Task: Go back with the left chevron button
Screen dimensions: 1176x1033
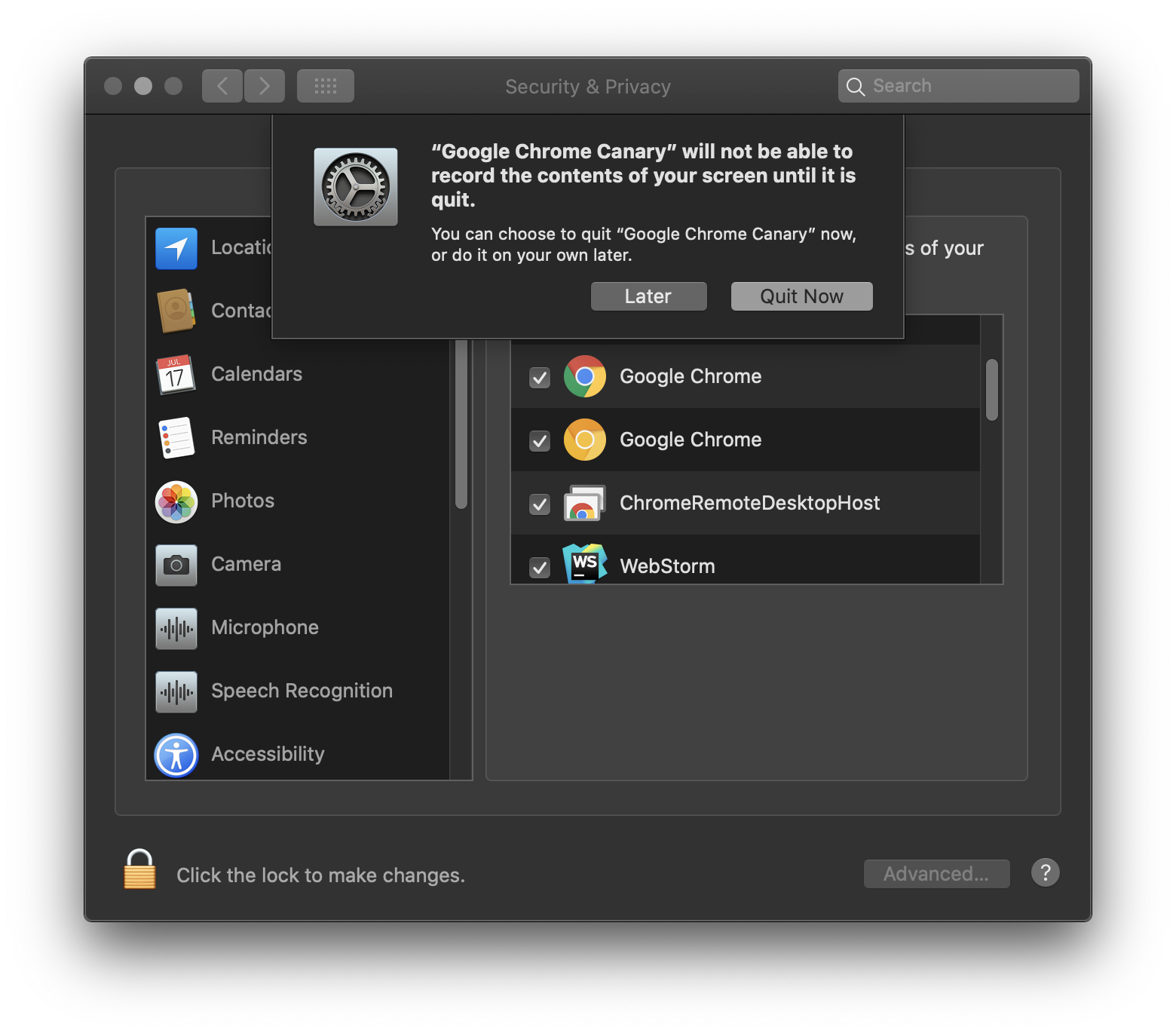Action: click(x=222, y=86)
